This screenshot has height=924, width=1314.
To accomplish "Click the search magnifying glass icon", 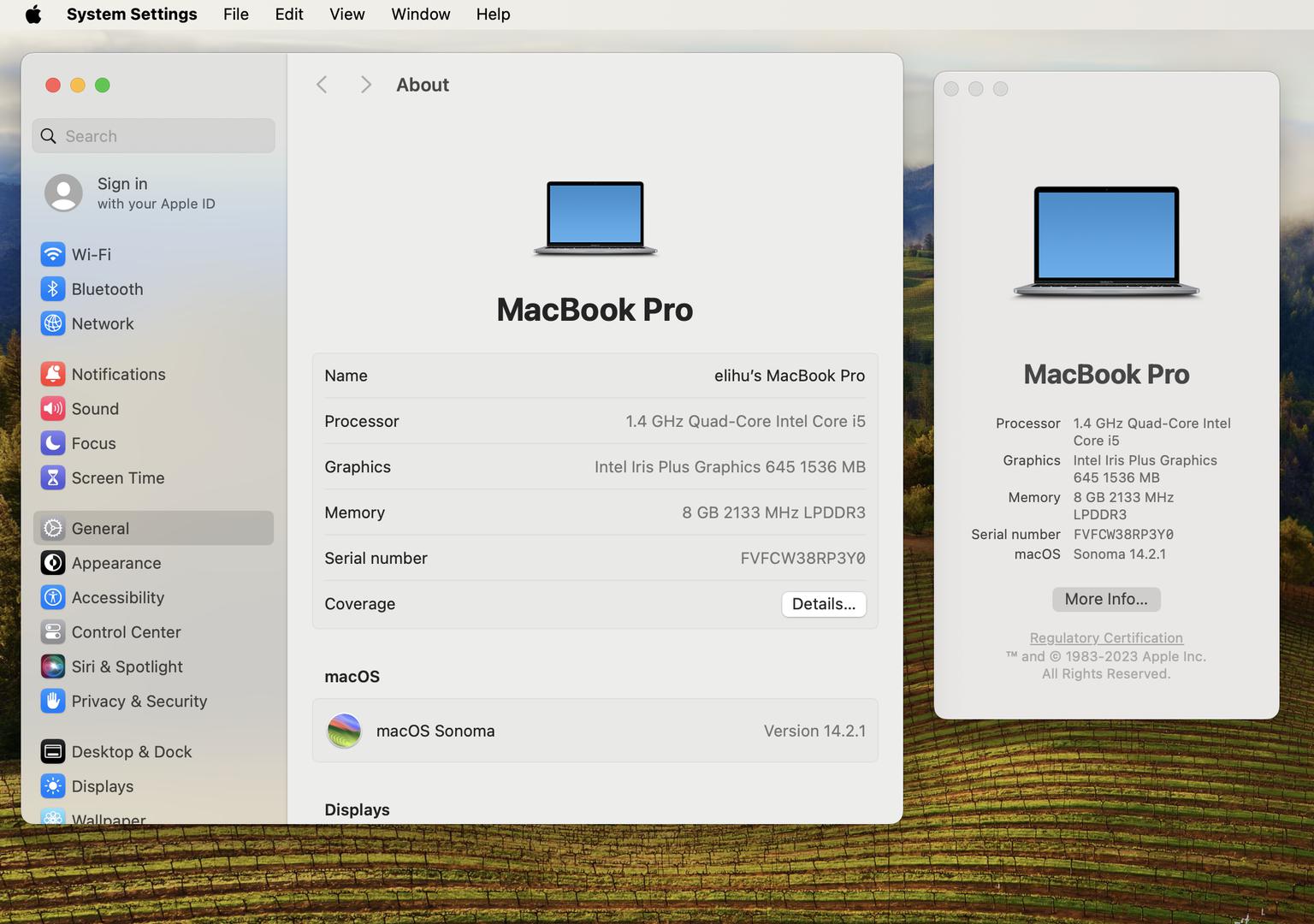I will pyautogui.click(x=49, y=136).
